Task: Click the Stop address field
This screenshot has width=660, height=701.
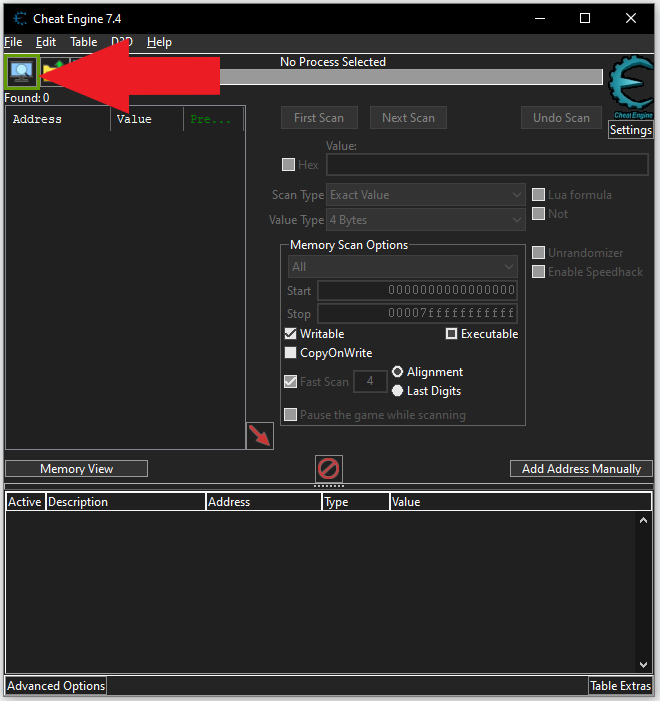Action: 417,313
